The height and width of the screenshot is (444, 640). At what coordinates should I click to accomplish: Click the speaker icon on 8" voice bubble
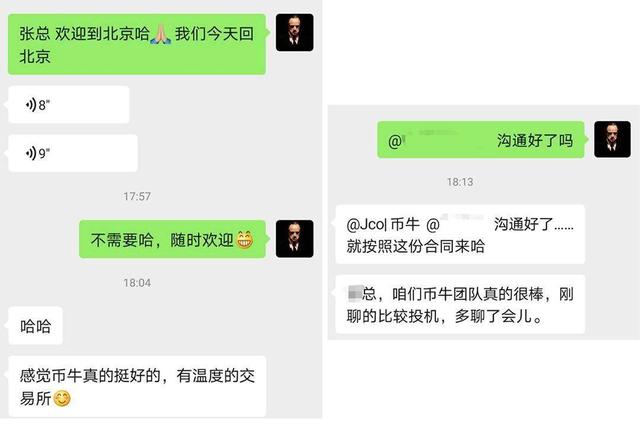click(x=31, y=105)
